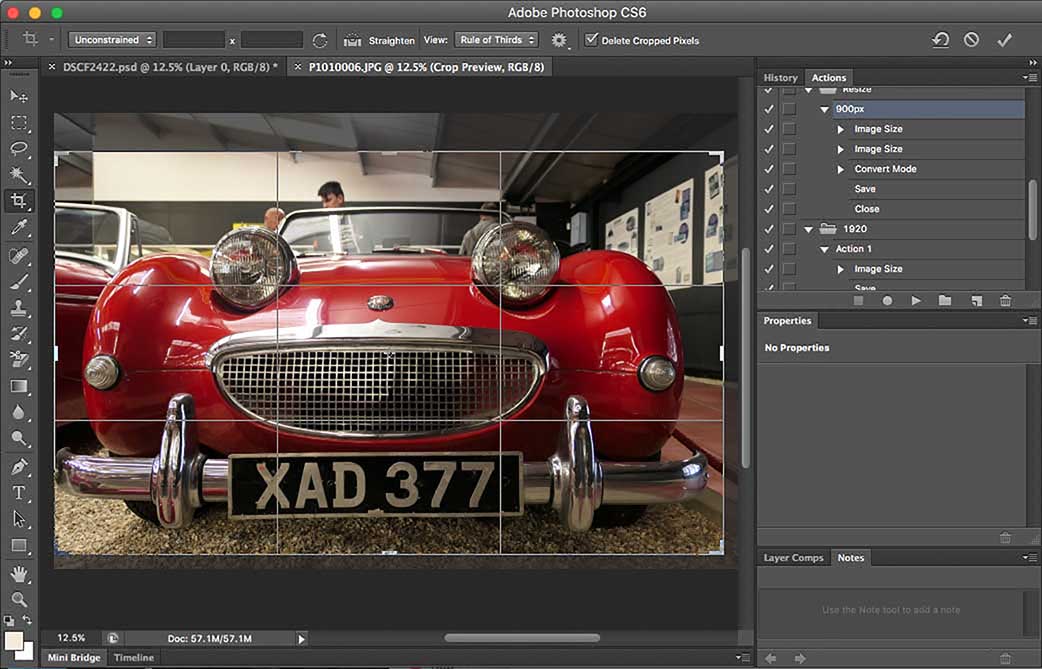Reset to default foreground and background colors
Viewport: 1042px width, 669px height.
[9, 621]
